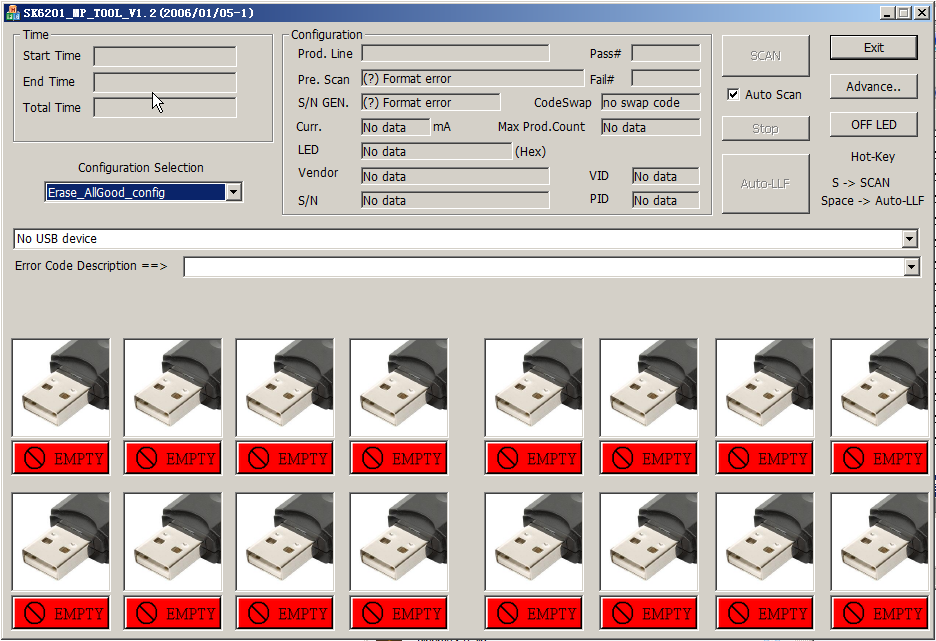
Task: Open the Advance.. settings
Action: click(x=873, y=87)
